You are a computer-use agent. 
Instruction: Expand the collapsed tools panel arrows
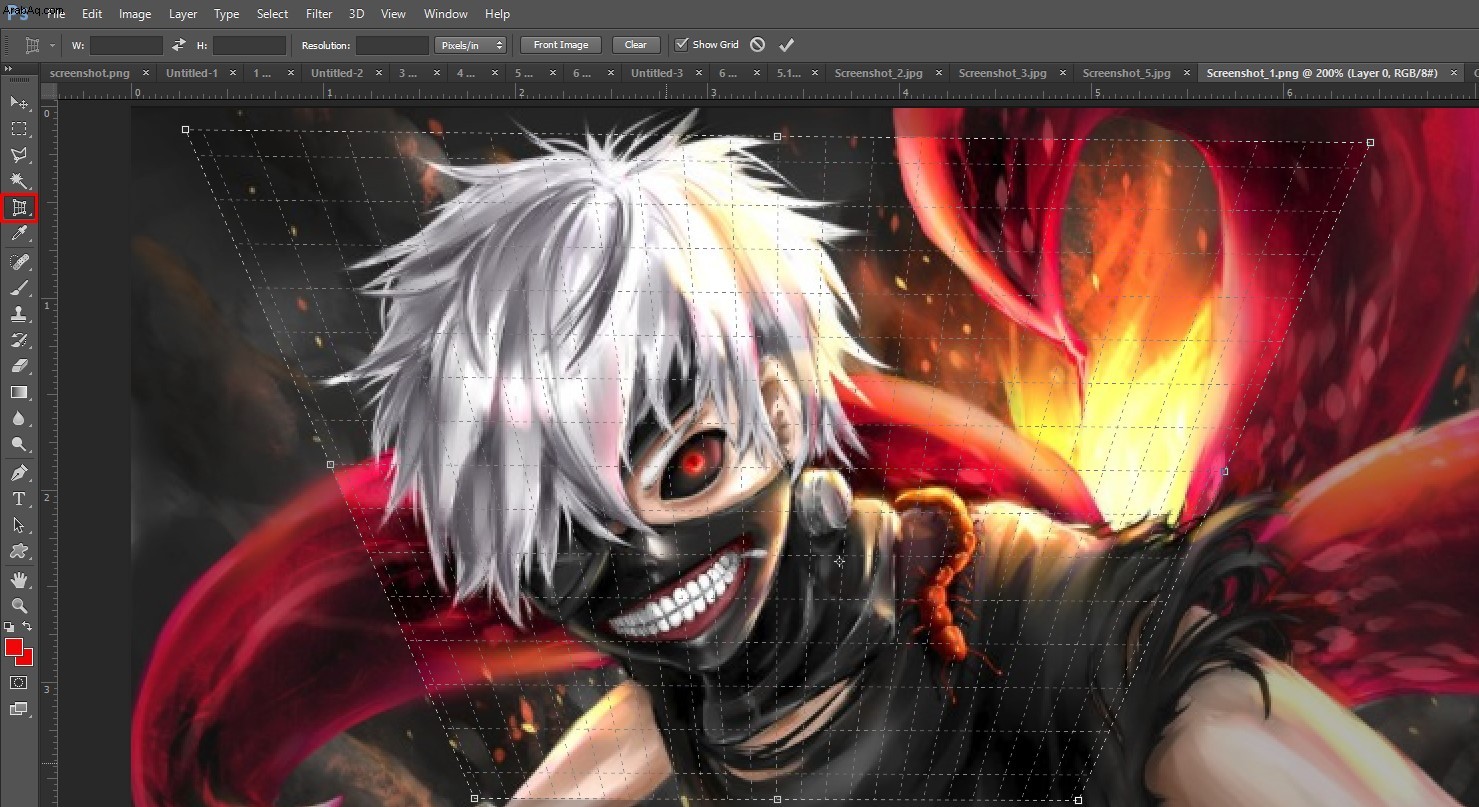(9, 69)
